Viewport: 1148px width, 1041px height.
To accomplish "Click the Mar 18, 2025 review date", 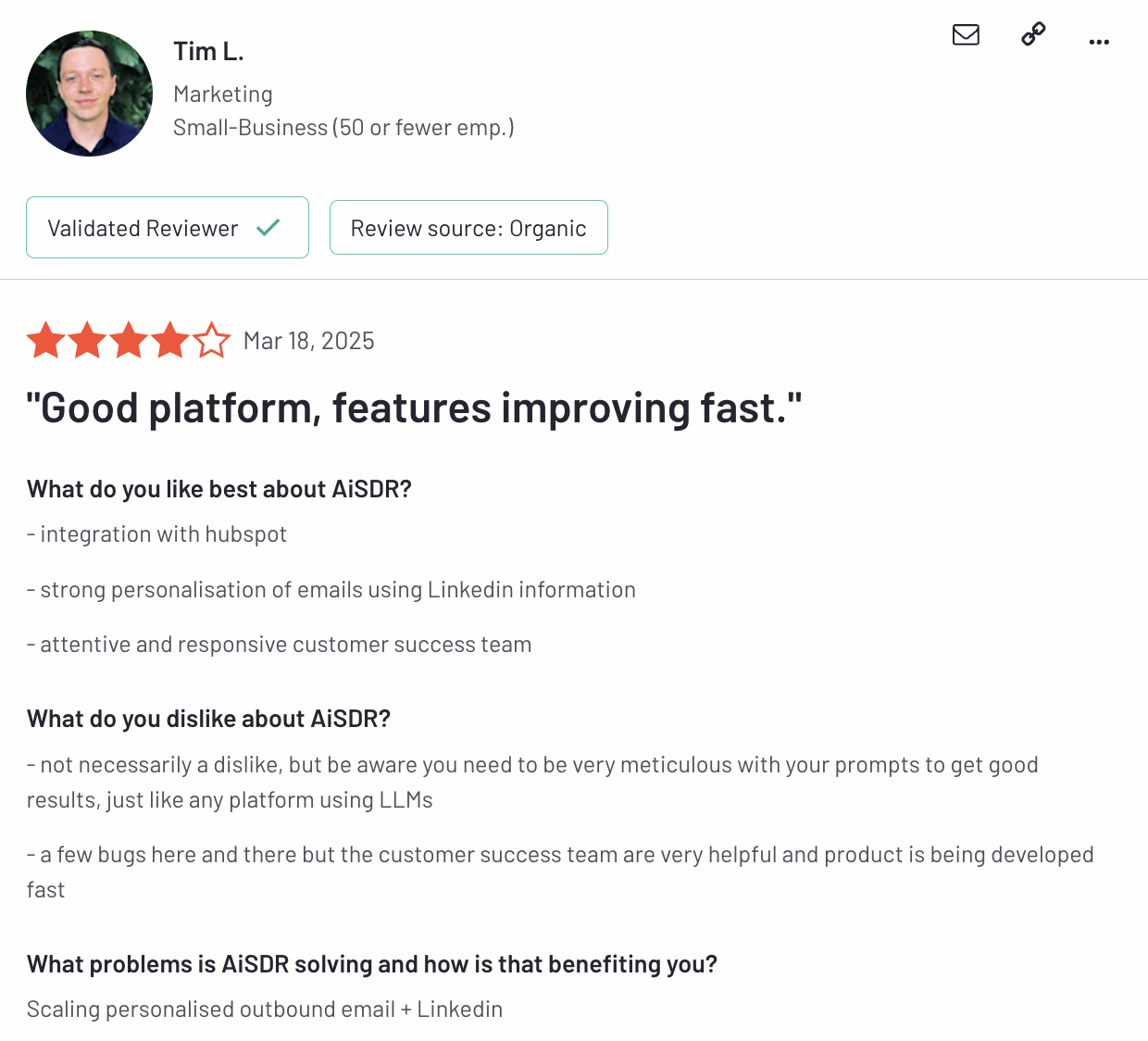I will [x=308, y=342].
